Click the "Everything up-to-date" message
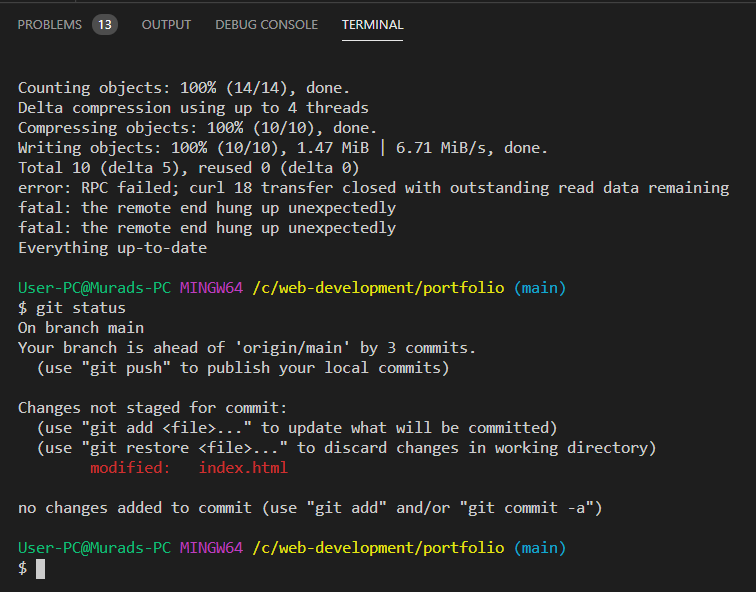Image resolution: width=756 pixels, height=592 pixels. pos(112,248)
